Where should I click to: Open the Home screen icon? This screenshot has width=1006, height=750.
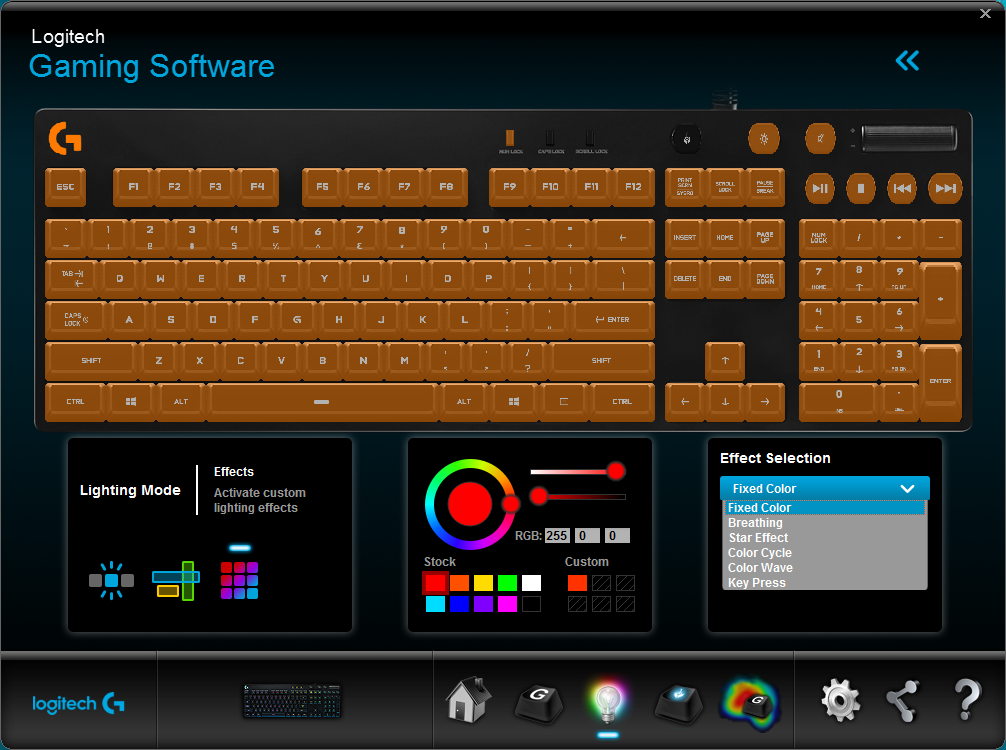click(468, 701)
